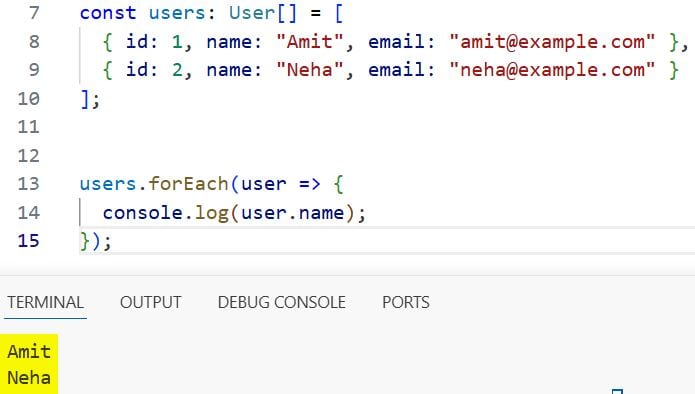
Task: Click line number 15 in gutter
Action: [x=29, y=241]
